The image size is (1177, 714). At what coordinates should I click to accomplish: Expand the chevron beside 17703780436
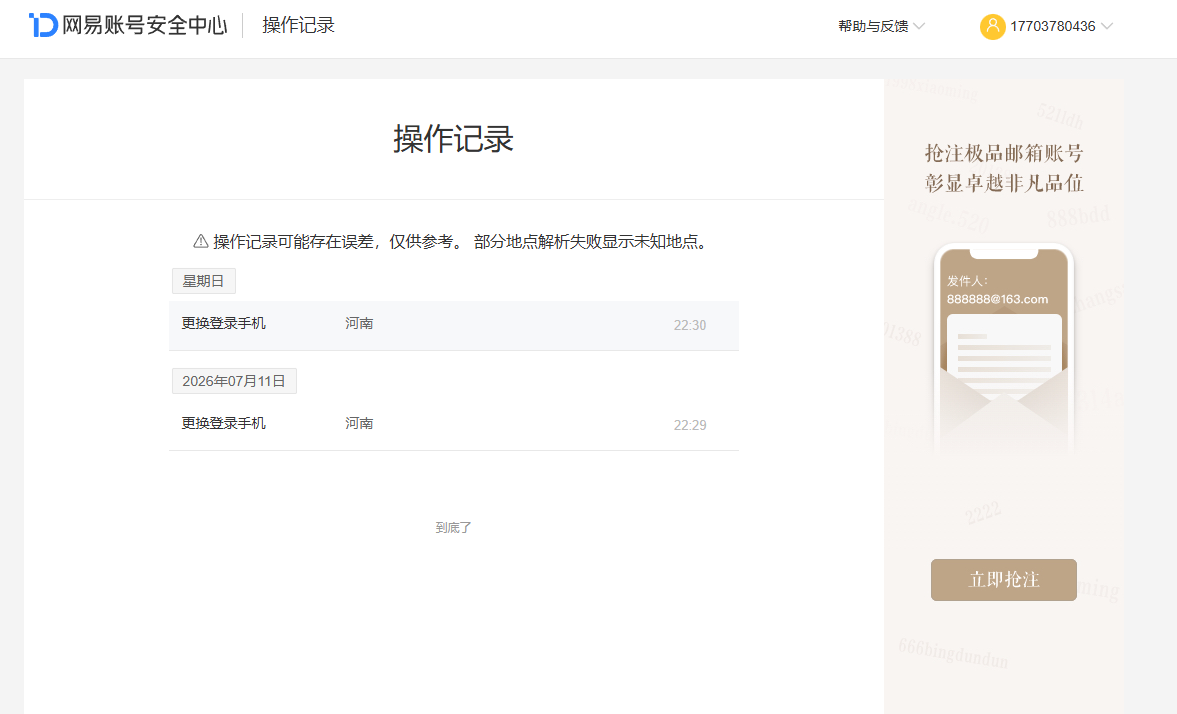click(x=1106, y=26)
